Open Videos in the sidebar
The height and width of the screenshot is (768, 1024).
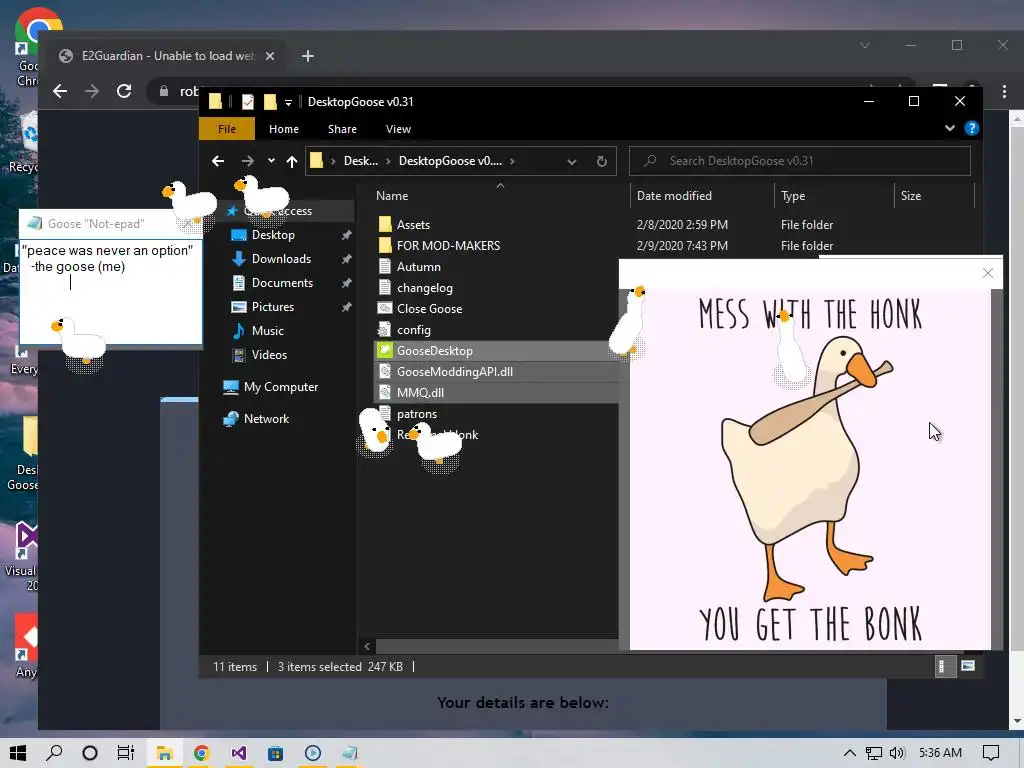tap(269, 355)
